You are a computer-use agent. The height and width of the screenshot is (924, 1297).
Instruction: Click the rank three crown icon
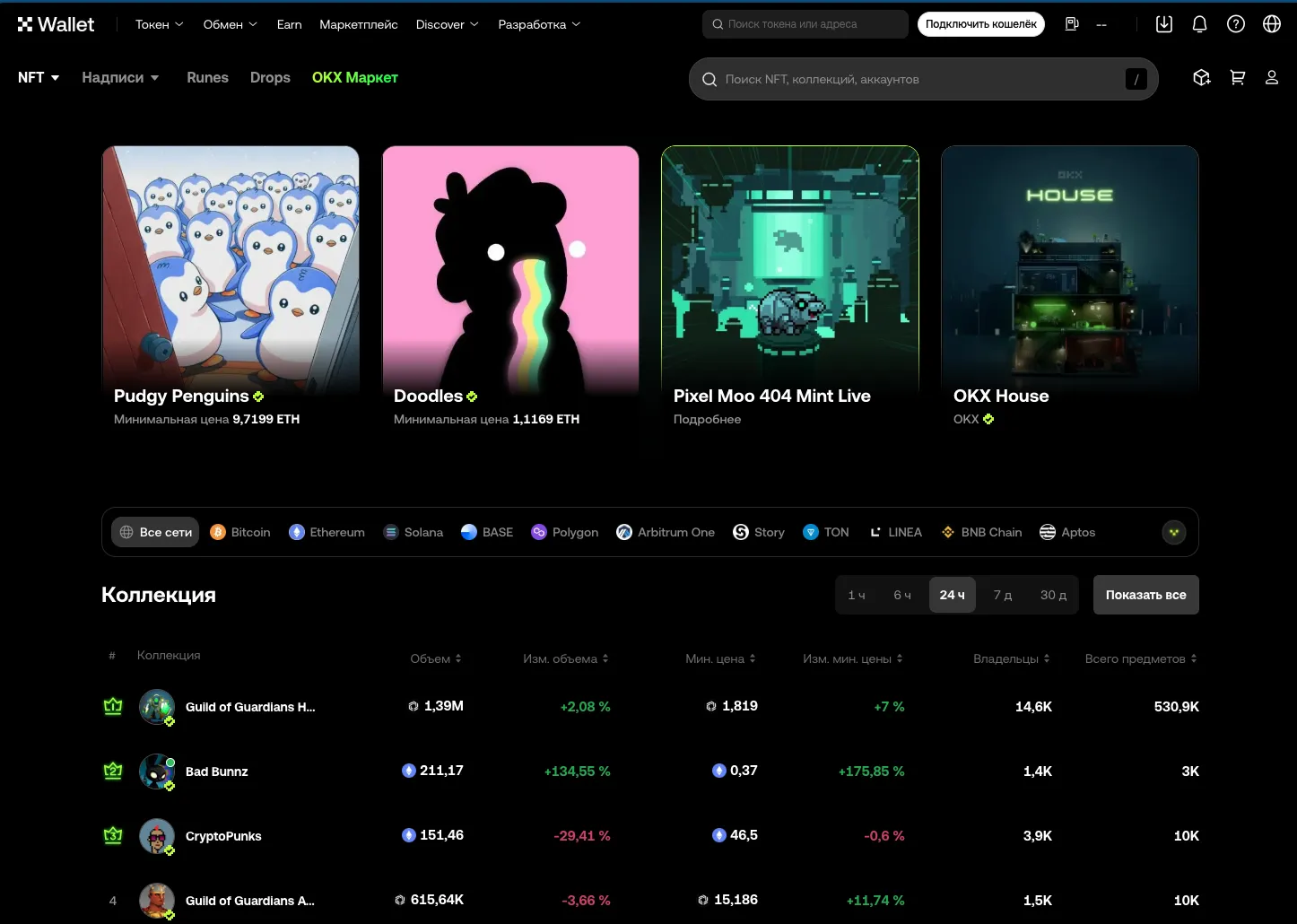click(x=113, y=835)
